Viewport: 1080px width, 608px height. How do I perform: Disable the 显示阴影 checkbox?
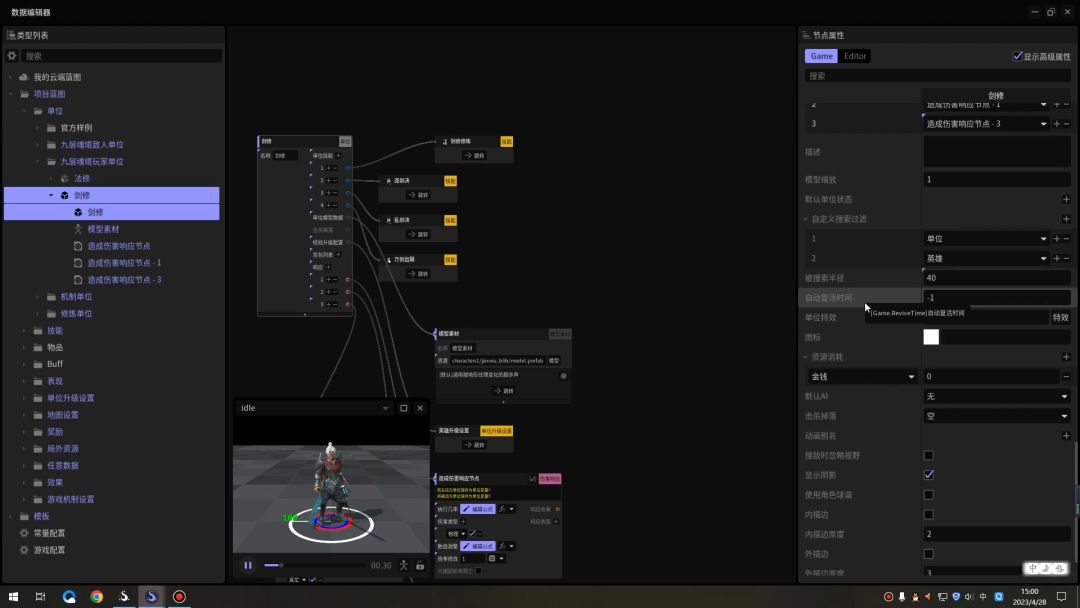pyautogui.click(x=929, y=475)
